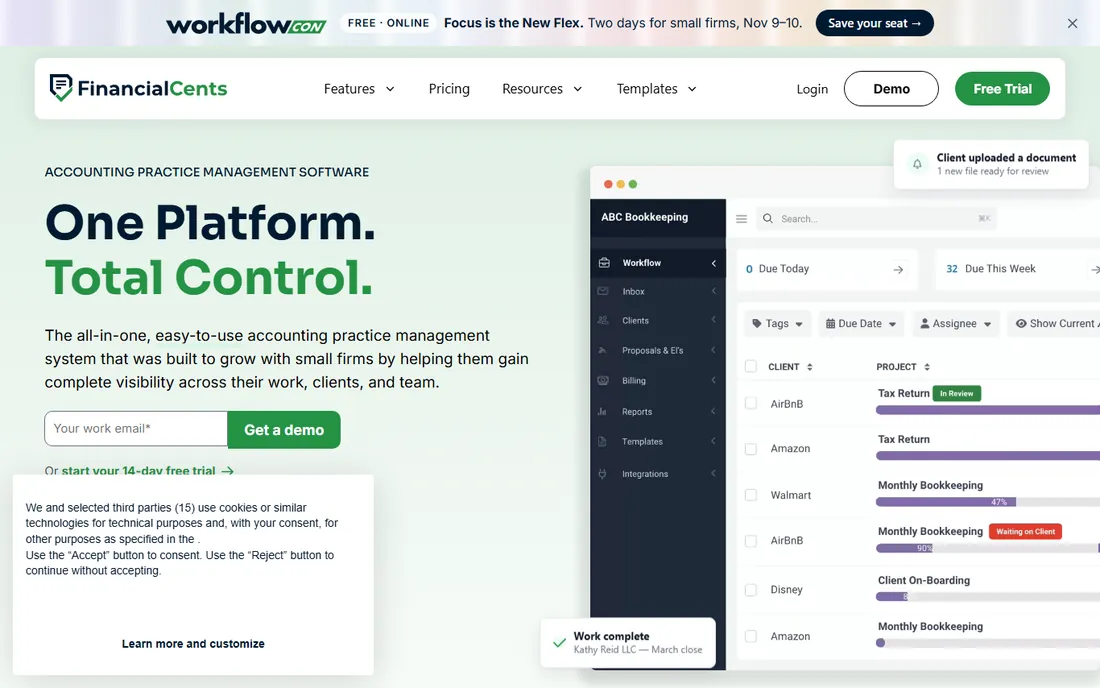The height and width of the screenshot is (688, 1100).
Task: Click the Billing icon in sidebar
Action: coord(603,380)
